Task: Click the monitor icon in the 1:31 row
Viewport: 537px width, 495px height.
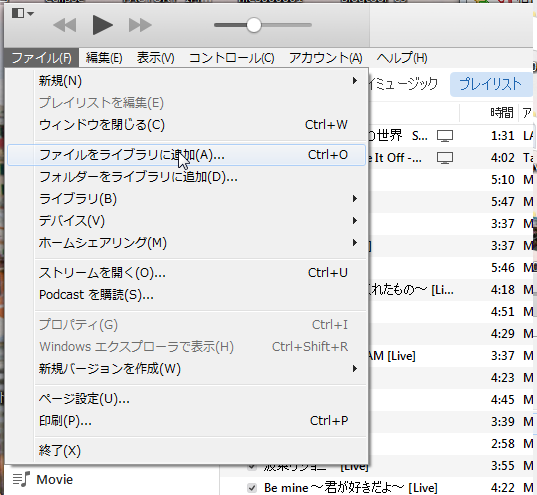Action: tap(445, 136)
